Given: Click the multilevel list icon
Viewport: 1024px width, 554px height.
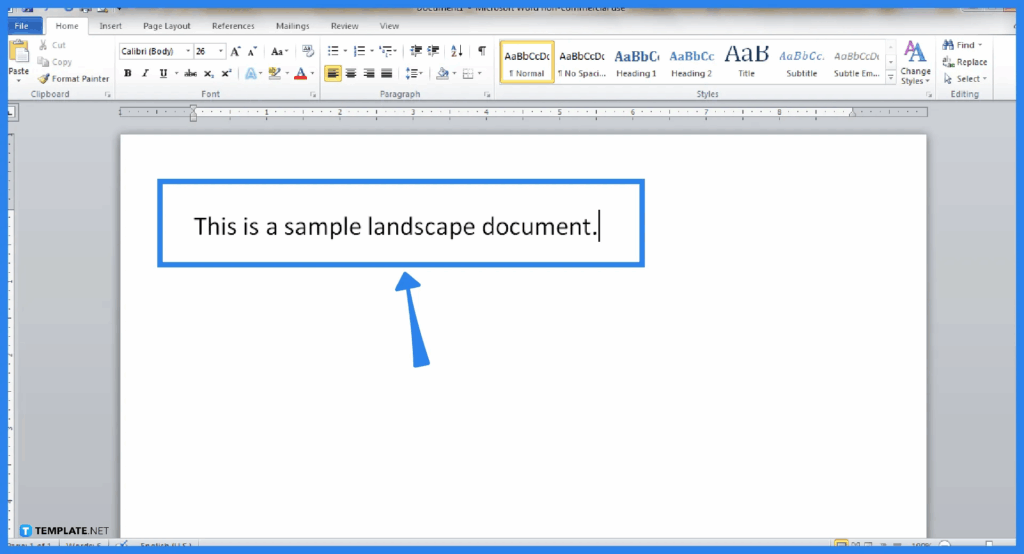Looking at the screenshot, I should pos(386,51).
